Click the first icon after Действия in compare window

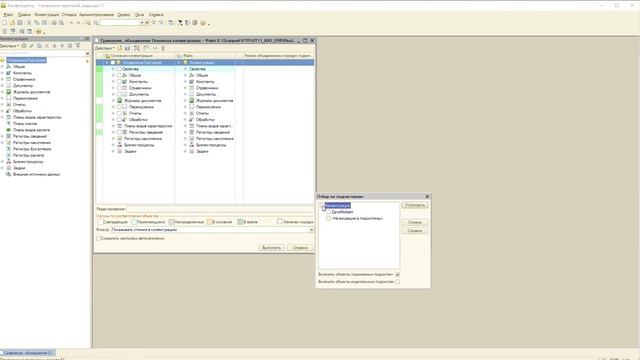pyautogui.click(x=120, y=48)
